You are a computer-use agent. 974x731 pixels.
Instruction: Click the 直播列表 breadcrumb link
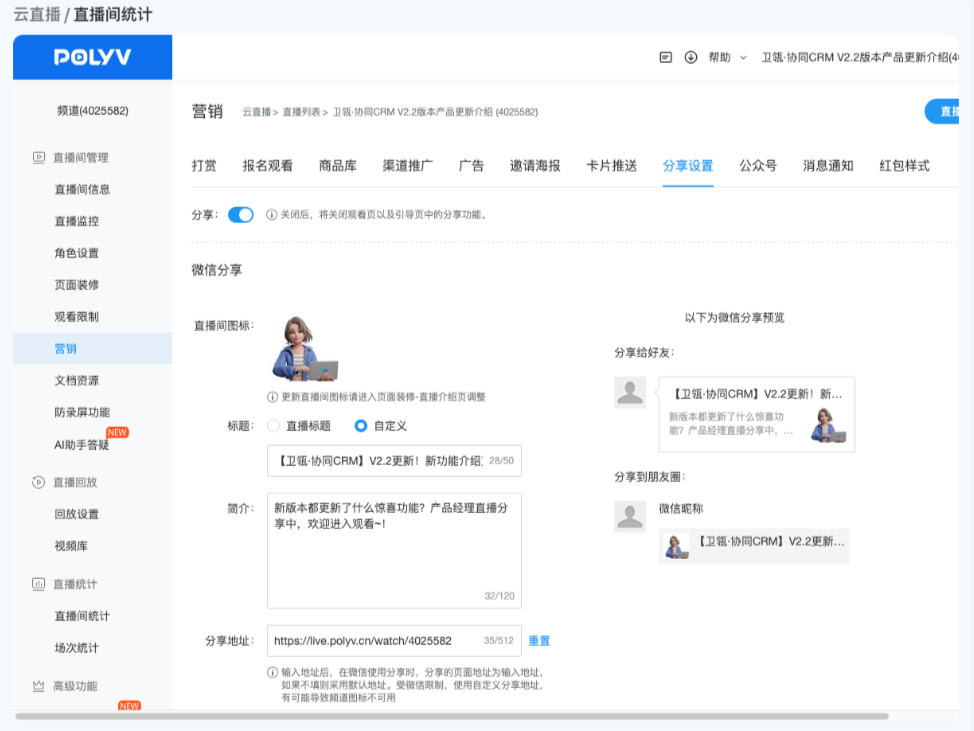click(x=301, y=112)
